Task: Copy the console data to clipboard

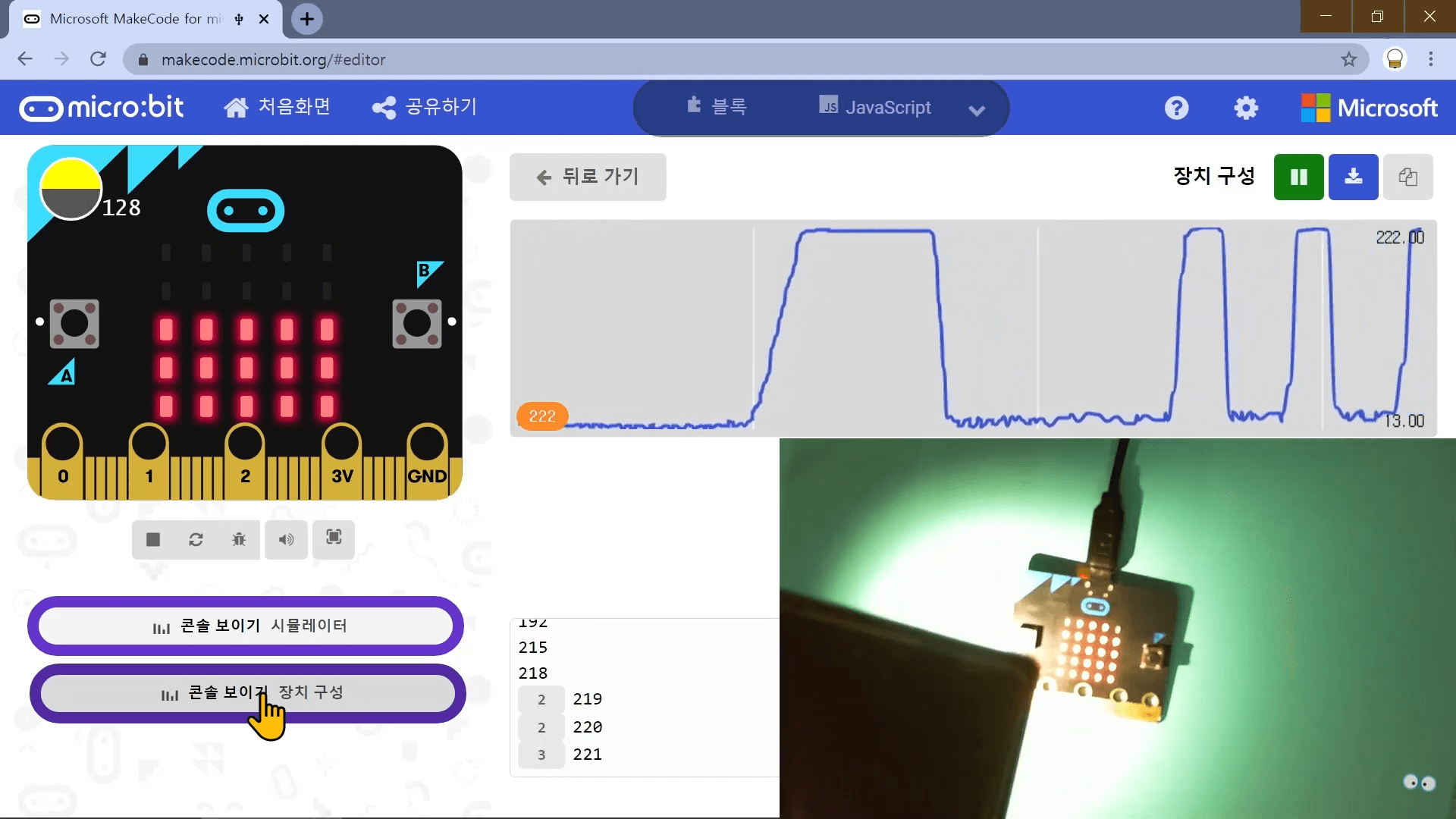Action: point(1407,177)
